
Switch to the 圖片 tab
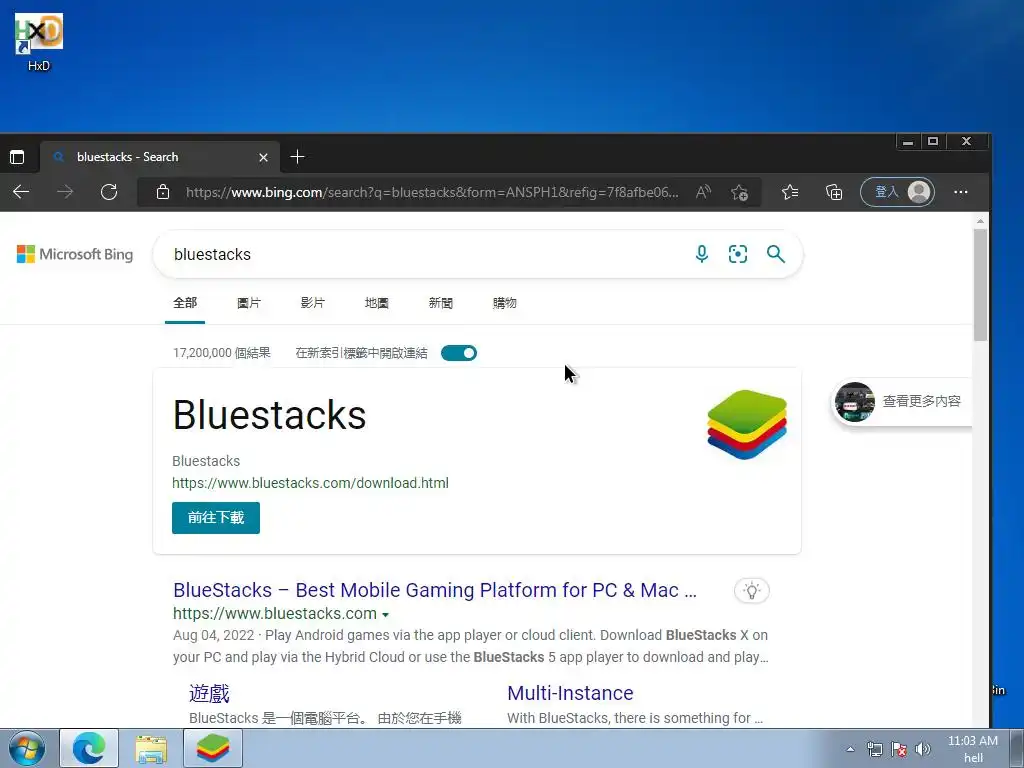click(249, 303)
